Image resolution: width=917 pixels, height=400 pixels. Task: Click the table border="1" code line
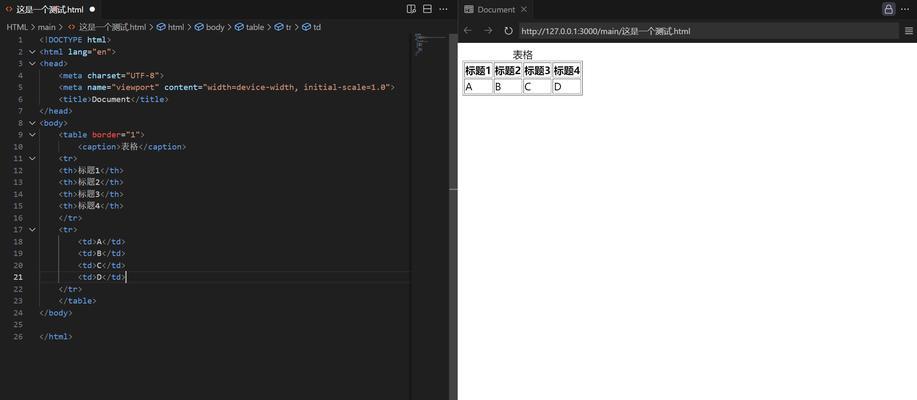[x=102, y=135]
